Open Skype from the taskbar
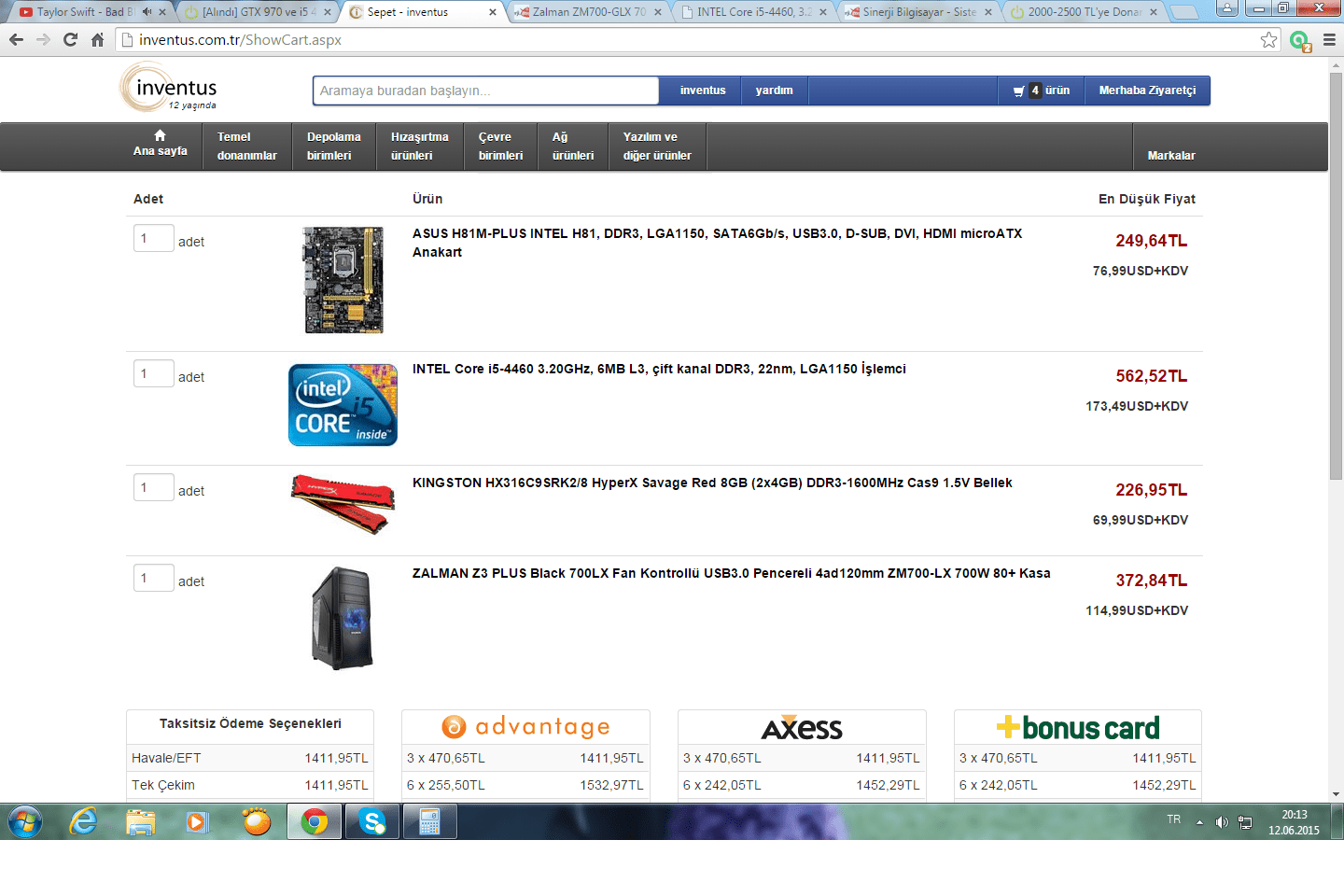 (372, 822)
